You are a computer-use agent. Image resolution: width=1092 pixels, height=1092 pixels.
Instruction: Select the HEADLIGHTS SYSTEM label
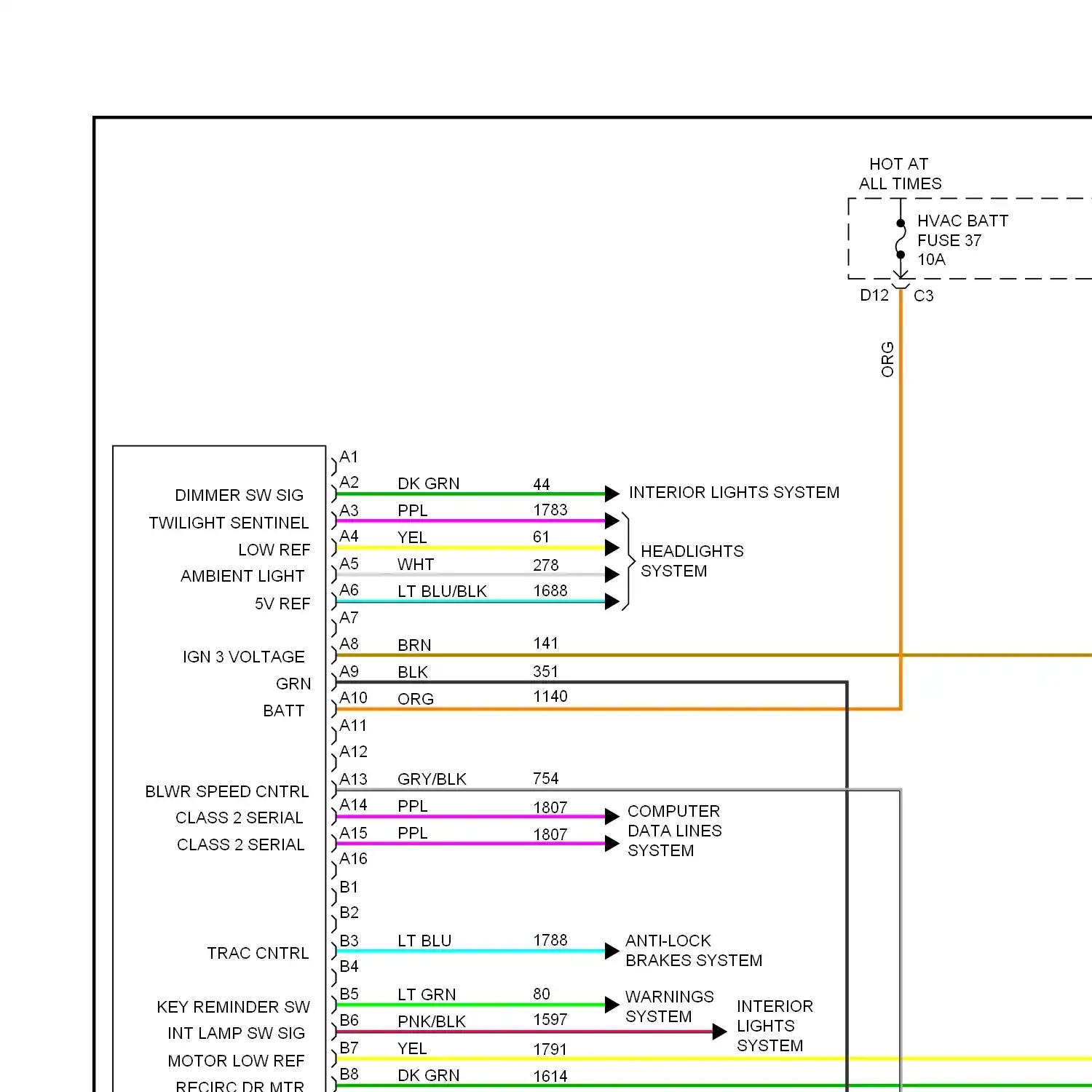pyautogui.click(x=692, y=561)
